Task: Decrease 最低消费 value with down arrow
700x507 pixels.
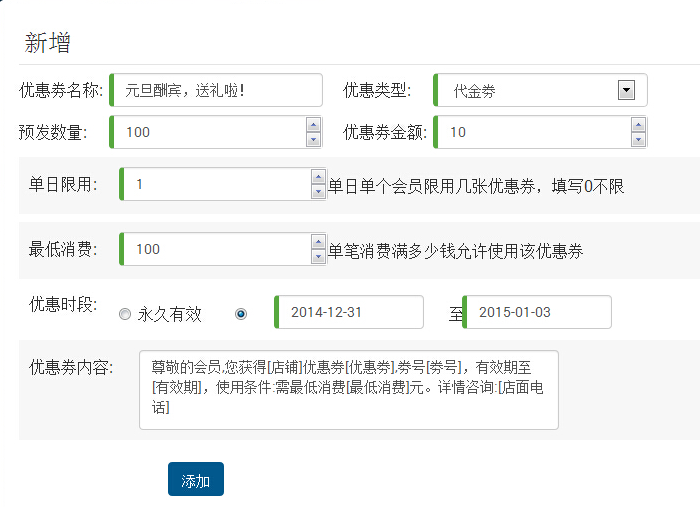Action: (319, 257)
